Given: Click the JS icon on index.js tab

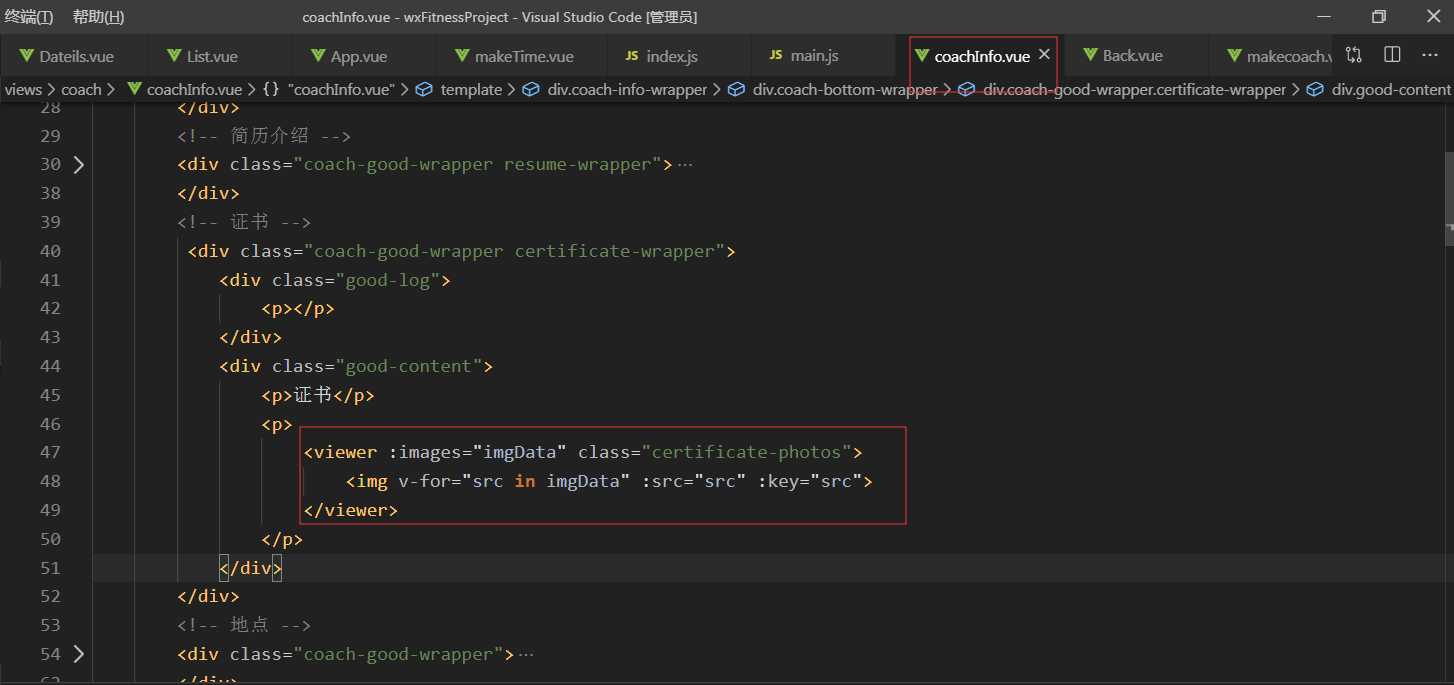Looking at the screenshot, I should 631,56.
